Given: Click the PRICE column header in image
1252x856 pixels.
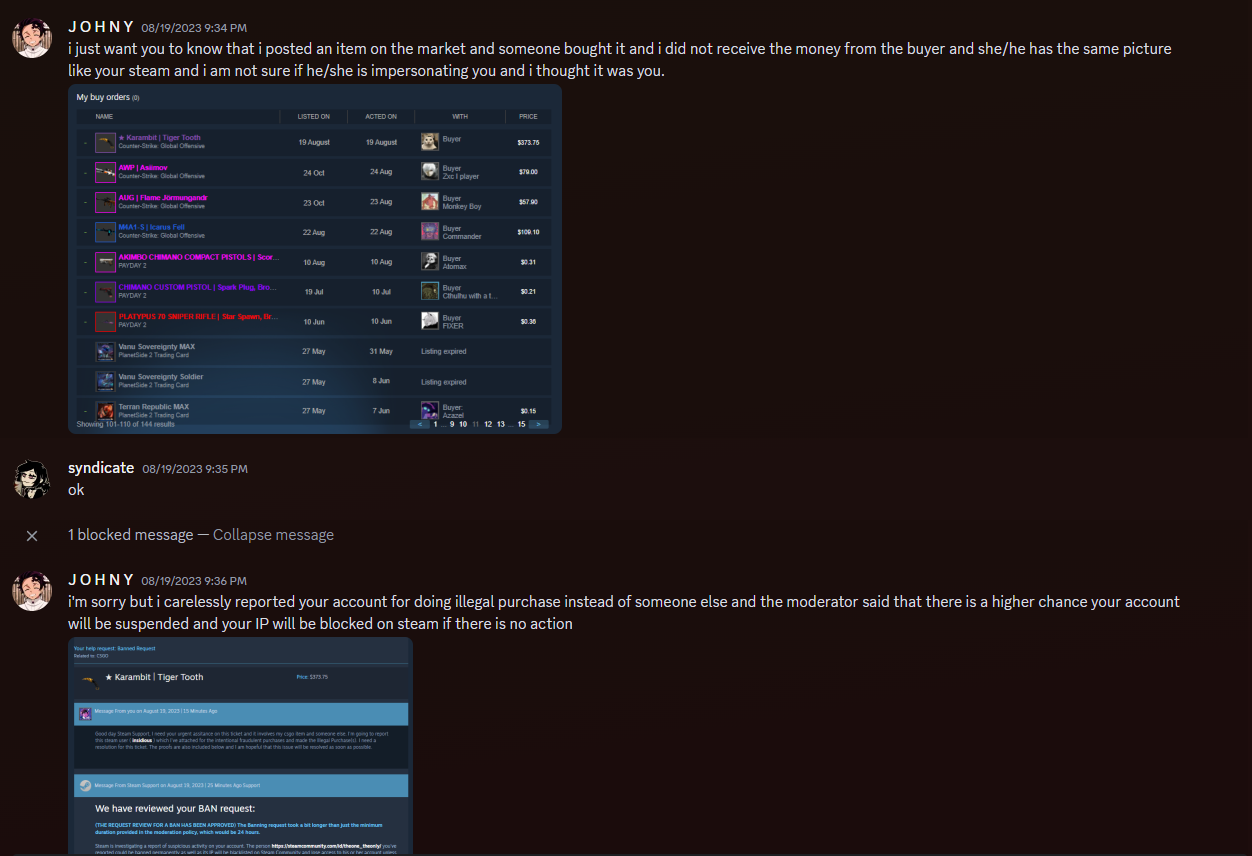Looking at the screenshot, I should coord(528,117).
